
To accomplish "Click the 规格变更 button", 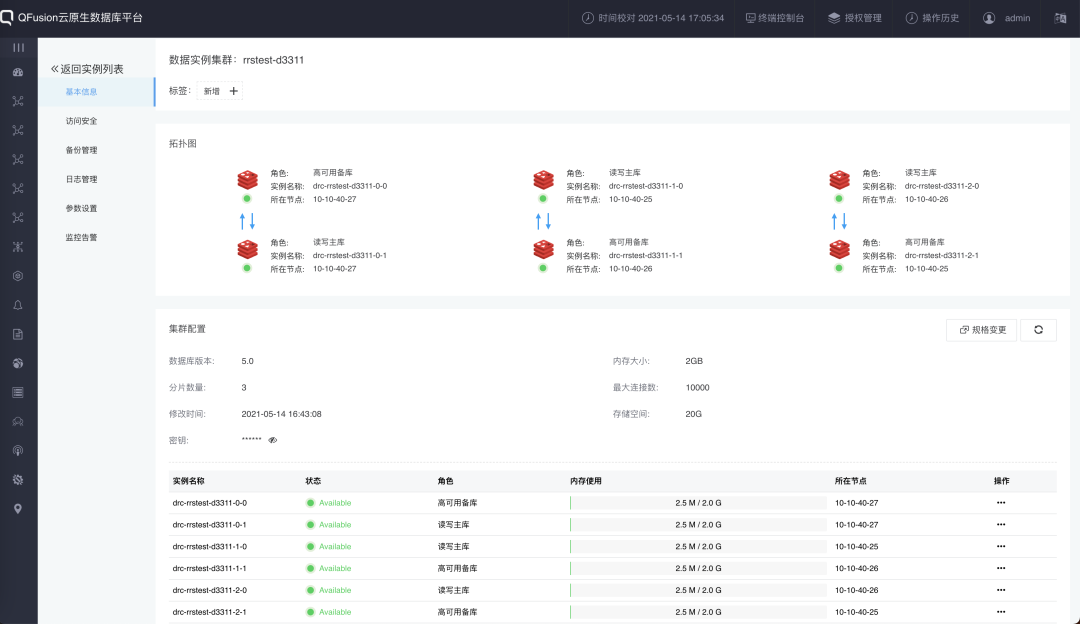I will pyautogui.click(x=982, y=330).
